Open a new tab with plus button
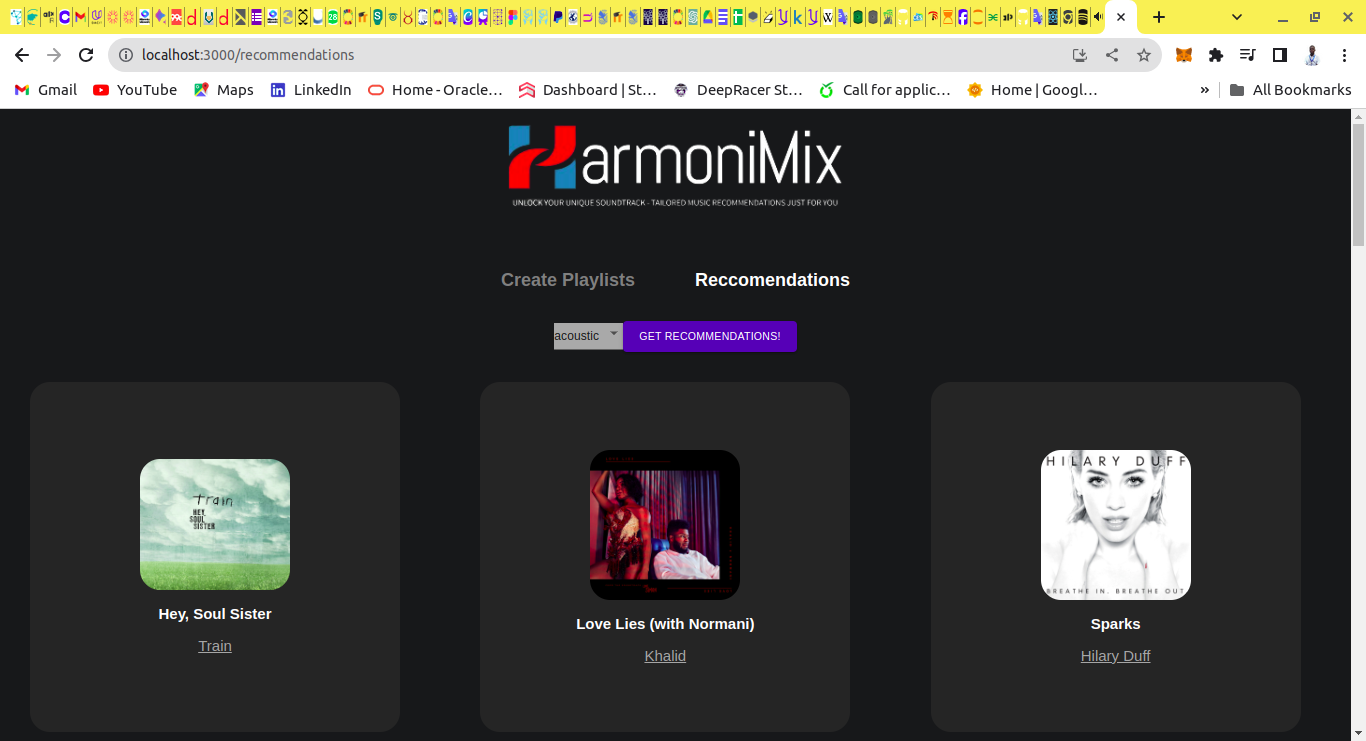The image size is (1366, 741). pyautogui.click(x=1158, y=17)
